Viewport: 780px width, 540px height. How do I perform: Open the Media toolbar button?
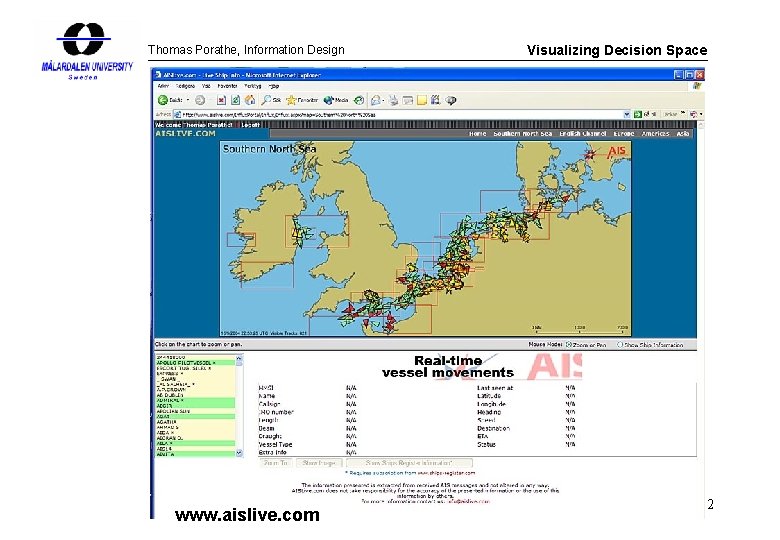point(336,100)
